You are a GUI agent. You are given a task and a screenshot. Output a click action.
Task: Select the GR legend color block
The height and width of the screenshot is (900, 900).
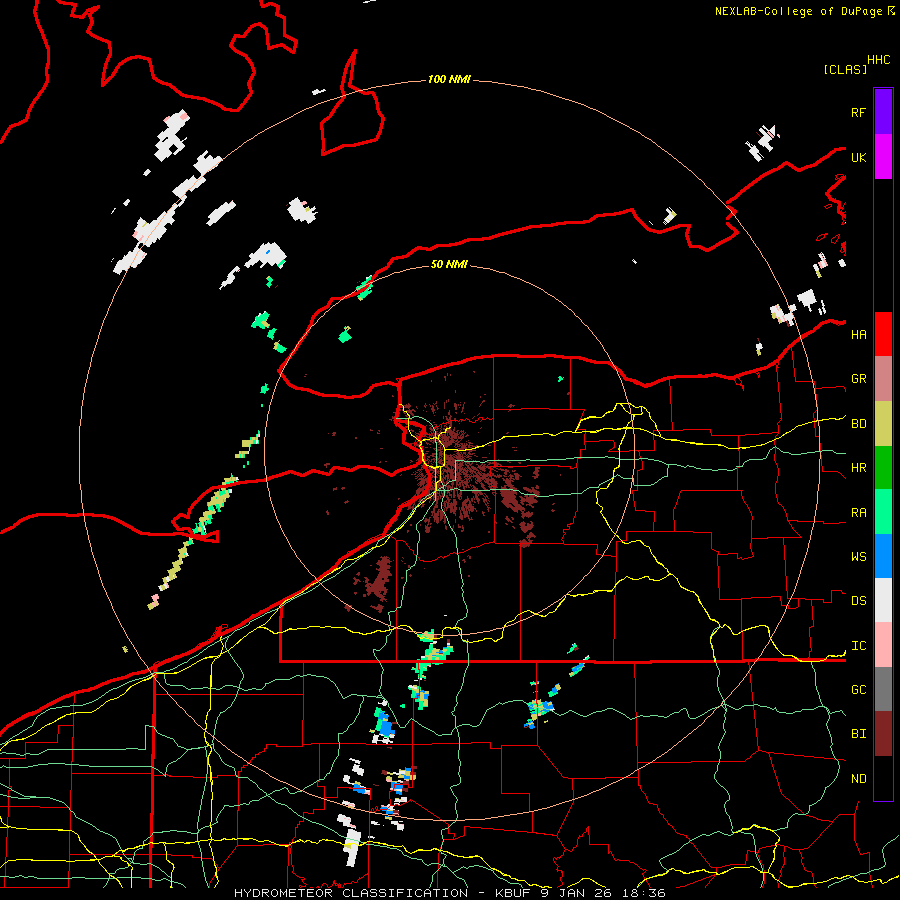pyautogui.click(x=883, y=379)
